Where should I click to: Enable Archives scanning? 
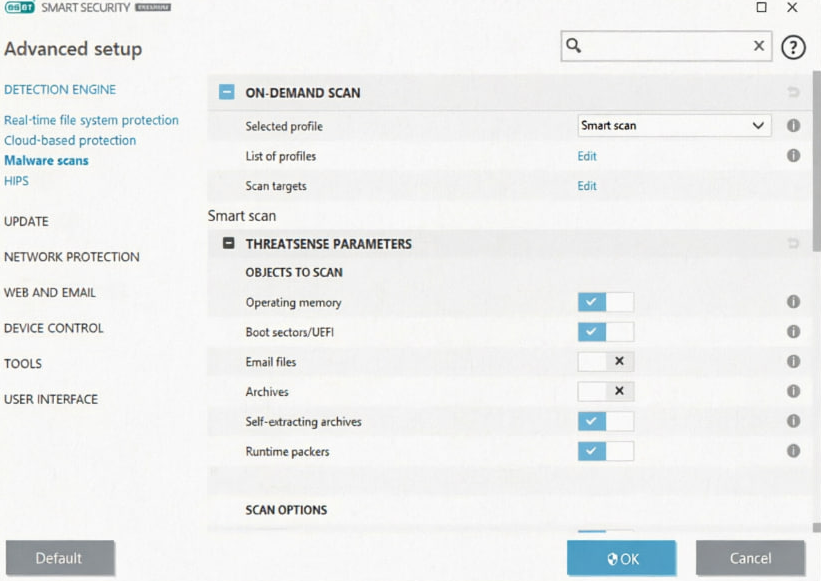[606, 392]
